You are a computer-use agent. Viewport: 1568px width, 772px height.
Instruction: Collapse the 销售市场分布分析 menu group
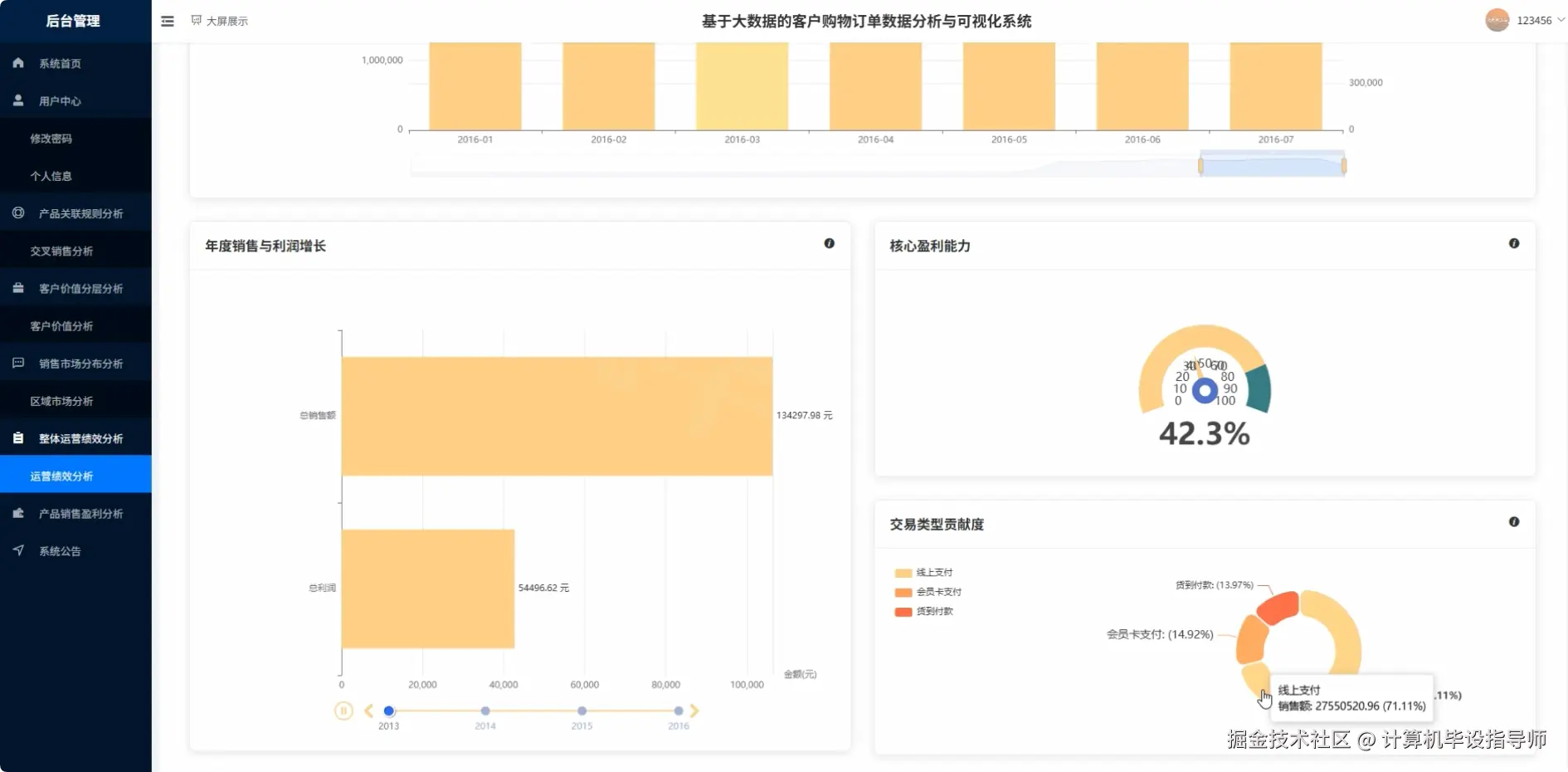[75, 363]
